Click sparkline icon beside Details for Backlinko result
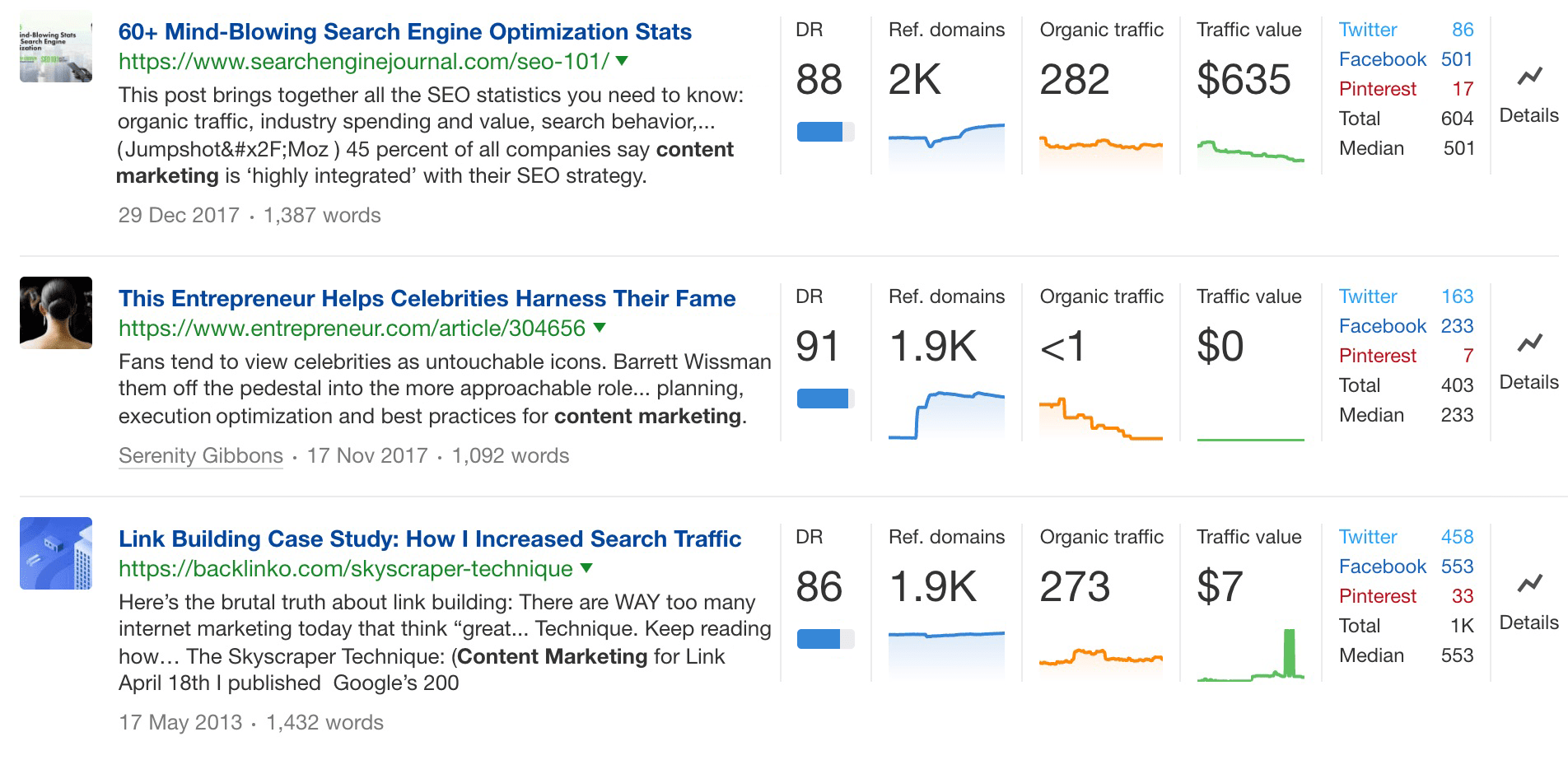The height and width of the screenshot is (774, 1568). [x=1528, y=582]
